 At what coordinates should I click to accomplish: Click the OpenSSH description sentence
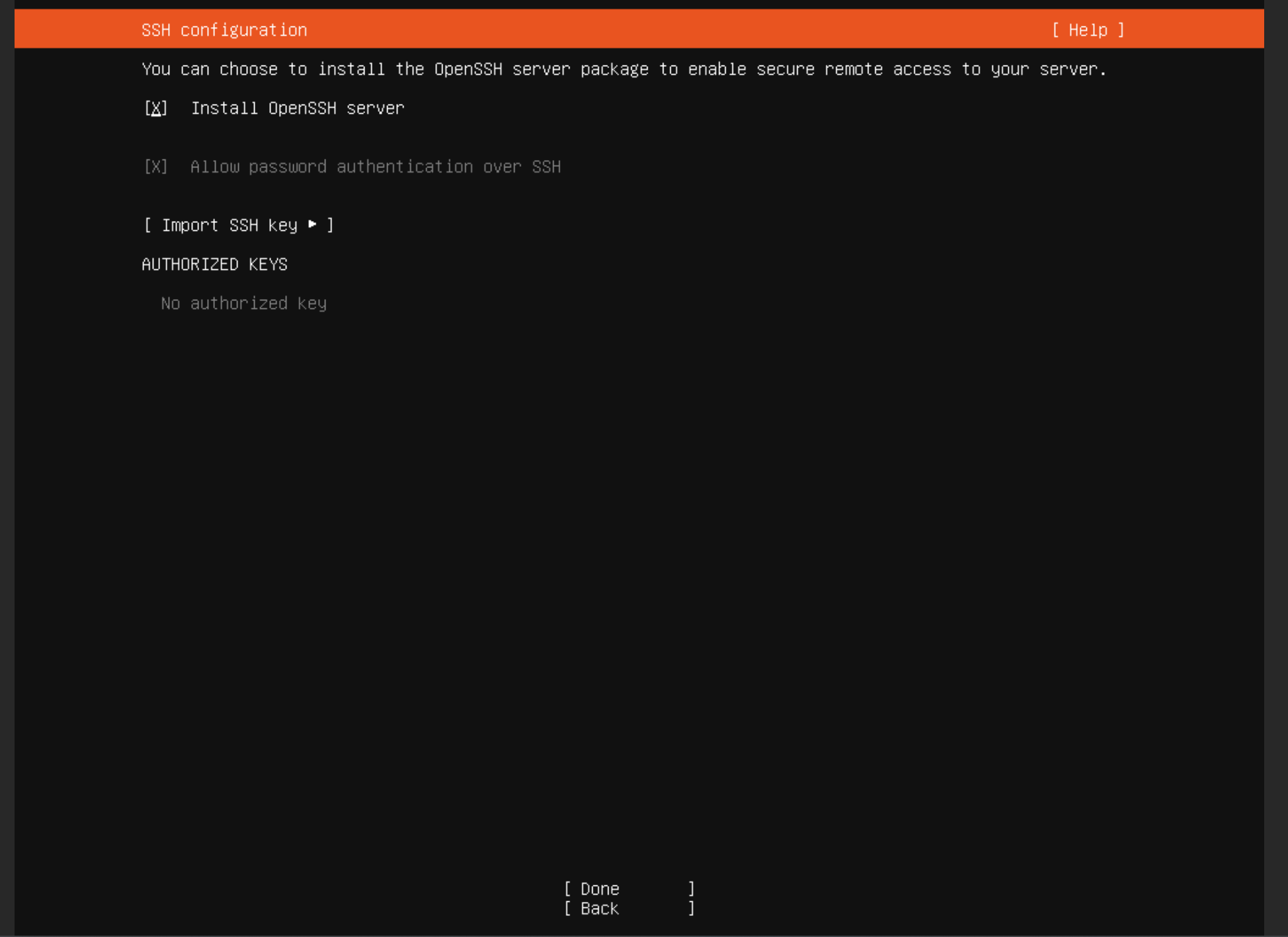[623, 69]
